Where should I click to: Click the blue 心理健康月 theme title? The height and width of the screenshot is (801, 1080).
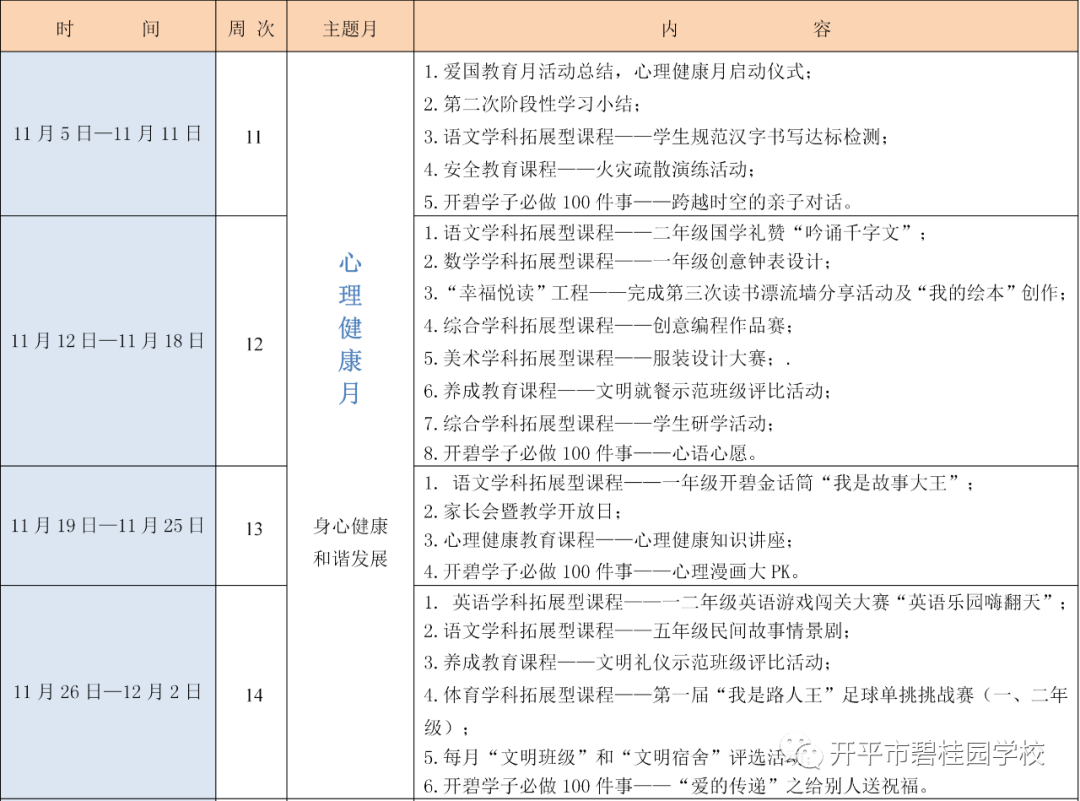(x=350, y=328)
